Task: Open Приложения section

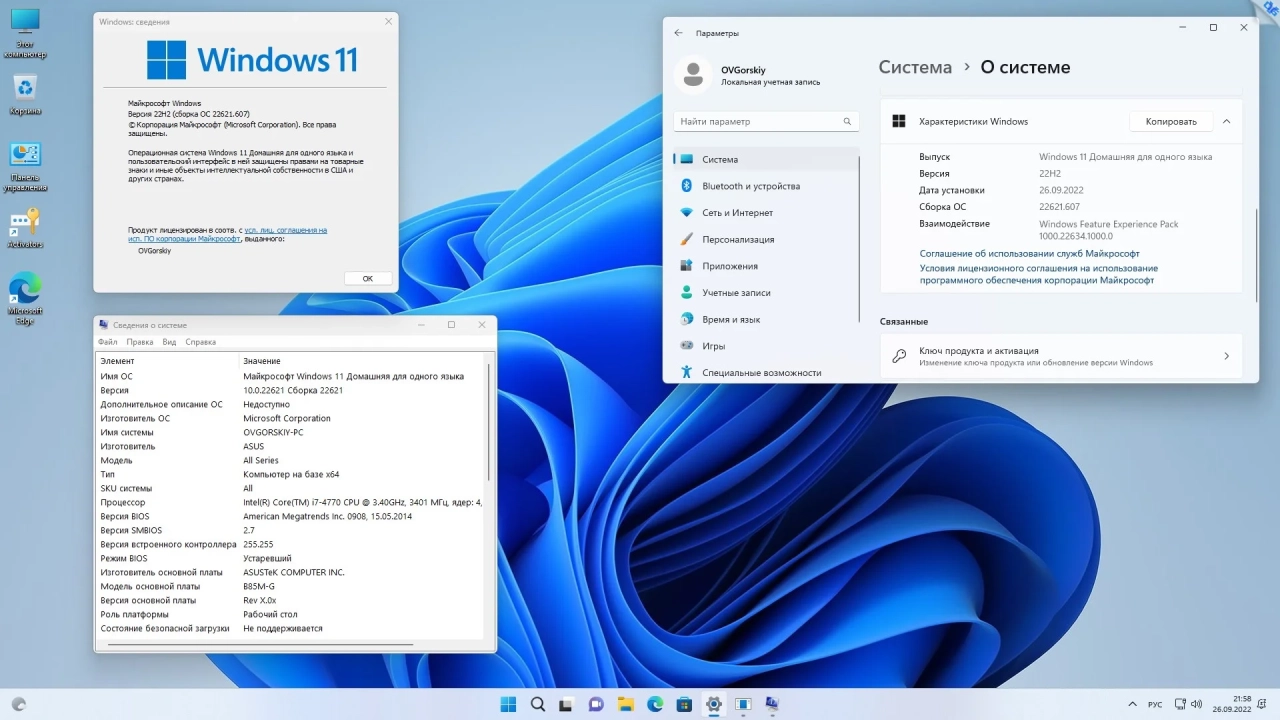Action: click(x=766, y=266)
